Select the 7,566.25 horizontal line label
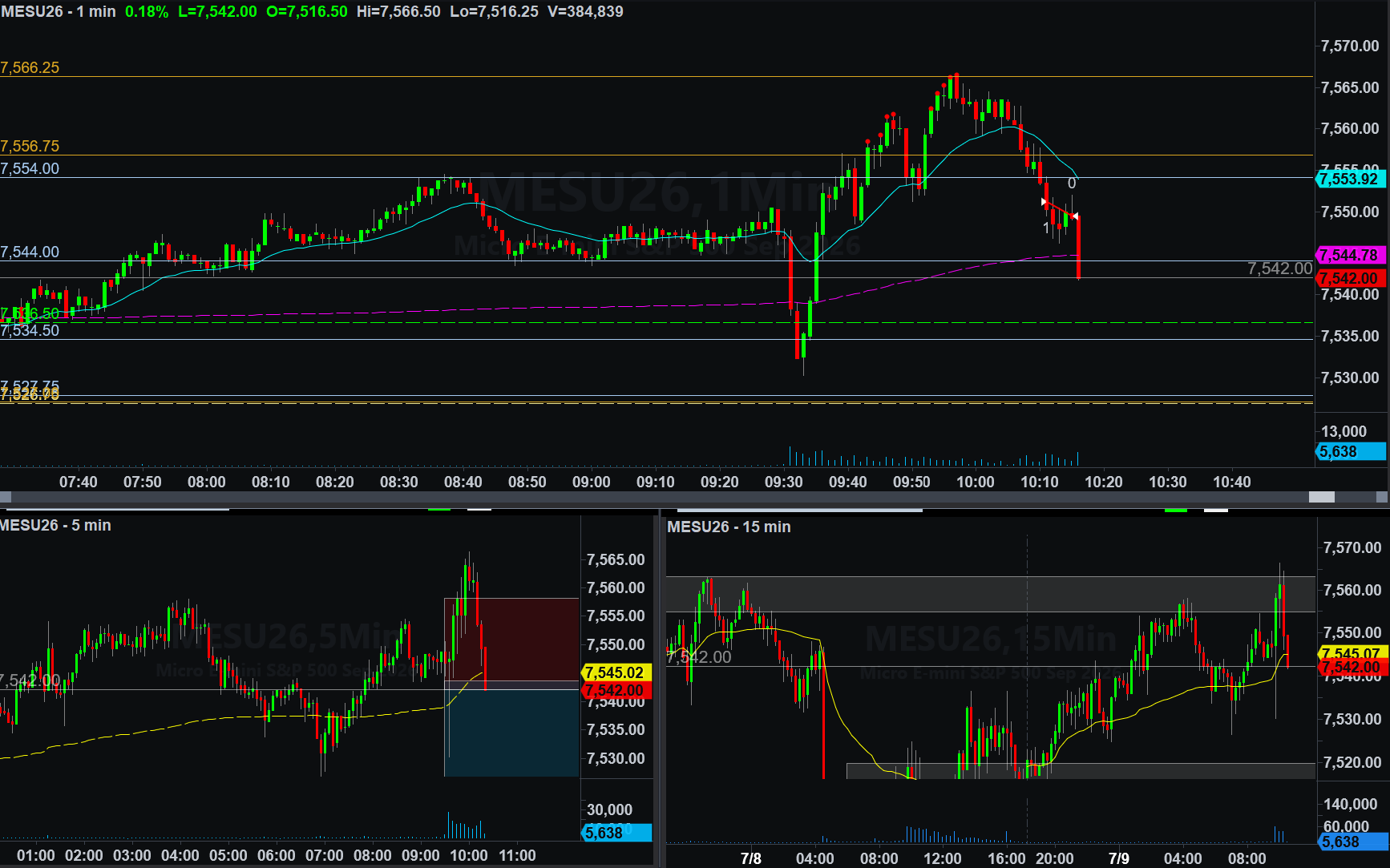The width and height of the screenshot is (1390, 868). click(x=30, y=67)
